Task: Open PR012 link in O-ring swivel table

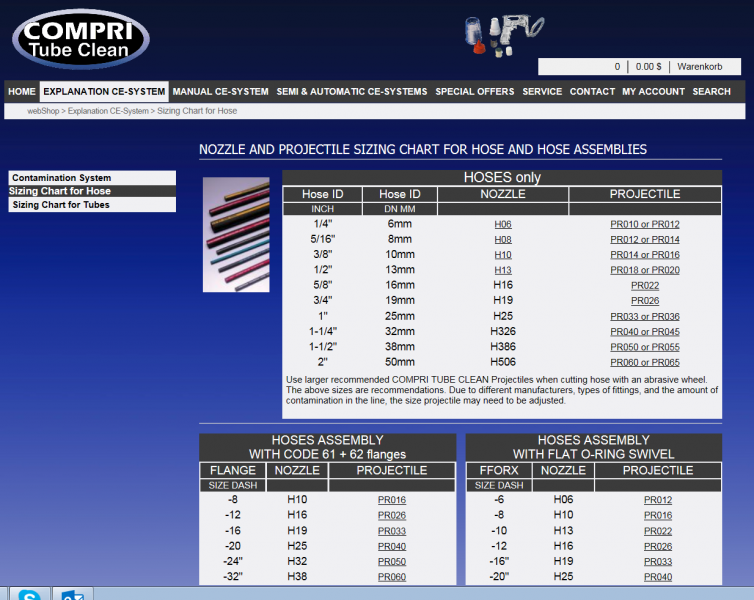Action: [658, 500]
